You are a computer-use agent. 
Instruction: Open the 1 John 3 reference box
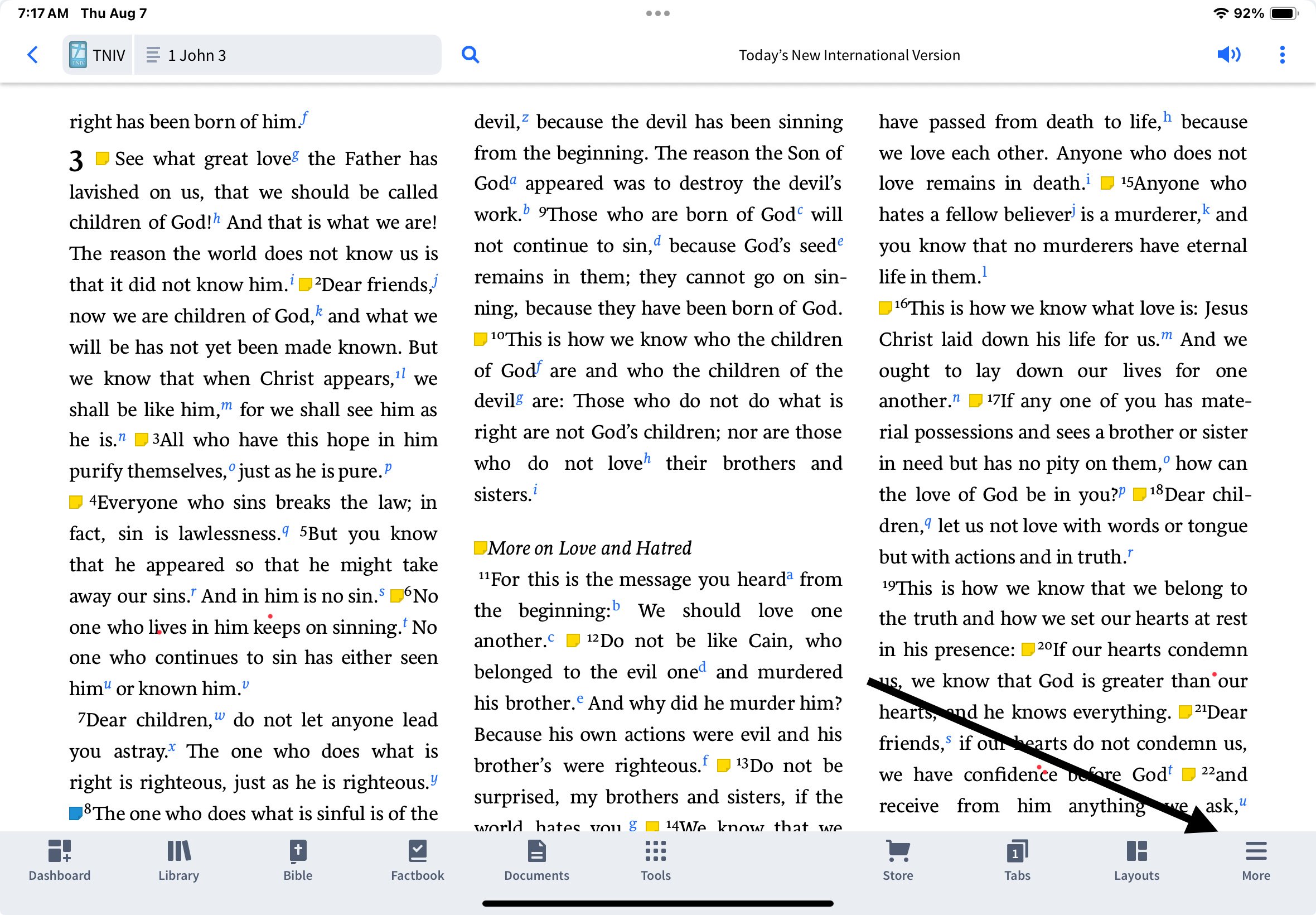click(x=288, y=55)
